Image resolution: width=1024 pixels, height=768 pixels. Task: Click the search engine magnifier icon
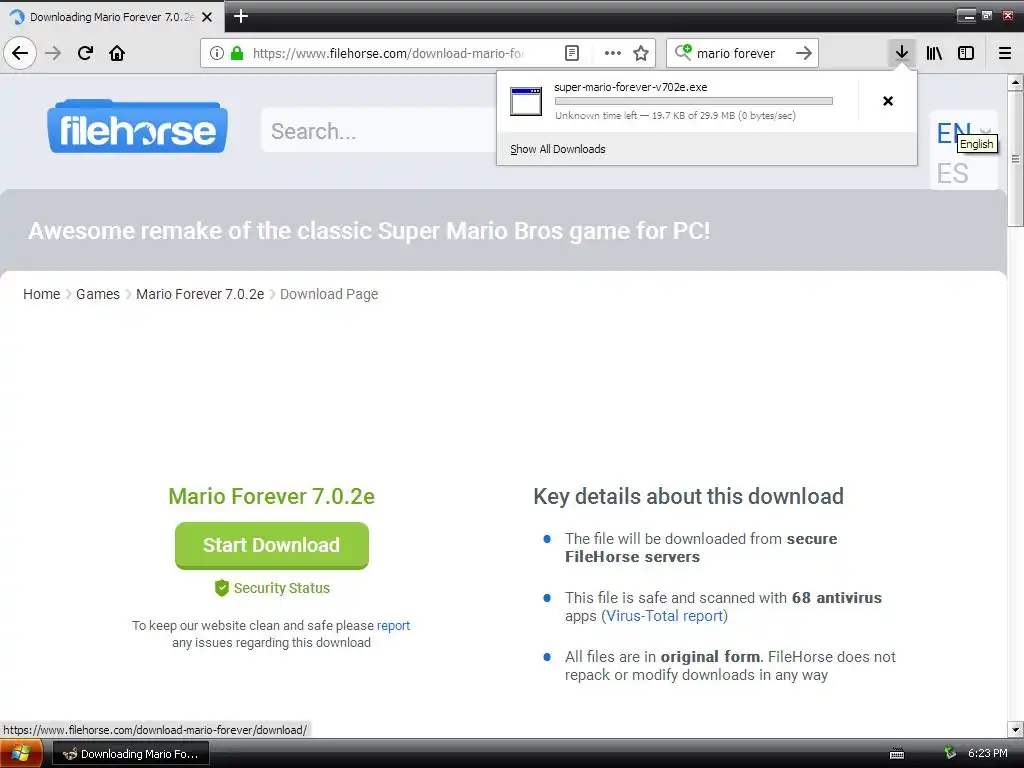tap(682, 52)
